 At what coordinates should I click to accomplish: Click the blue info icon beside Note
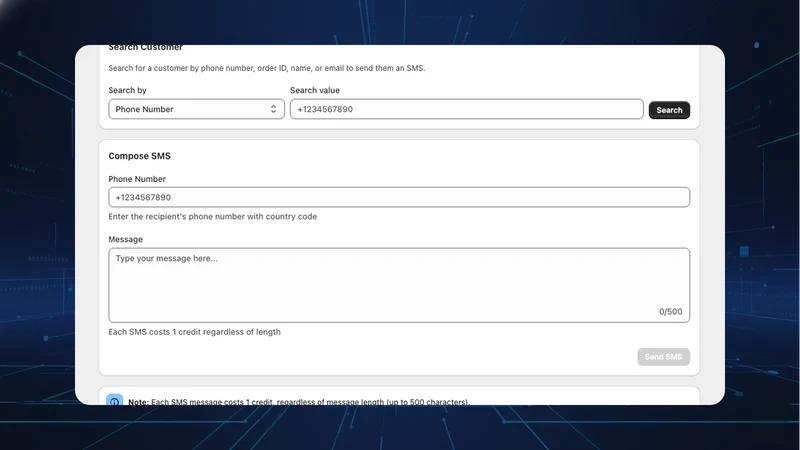114,400
